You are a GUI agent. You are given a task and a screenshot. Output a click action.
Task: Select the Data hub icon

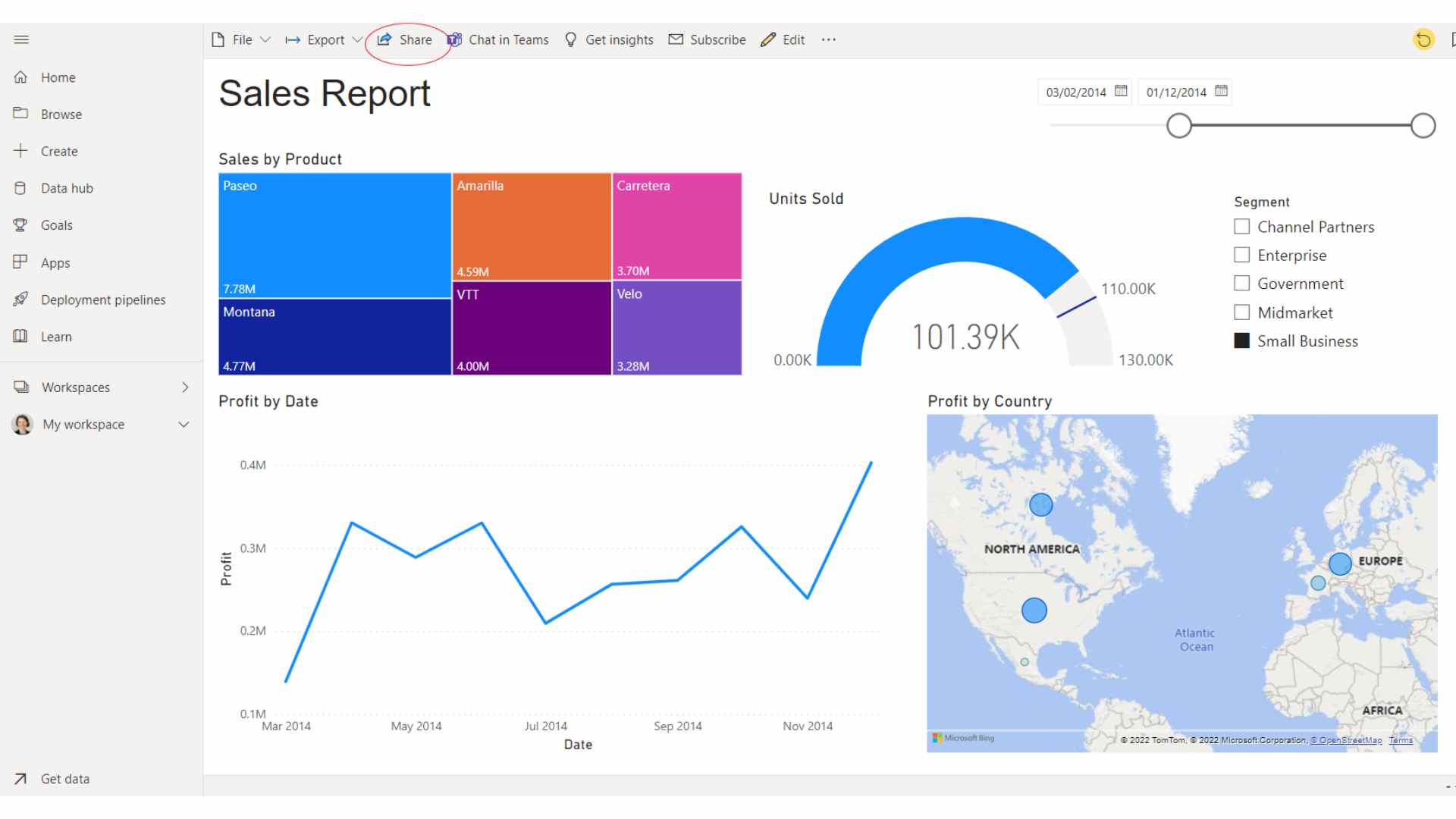[21, 188]
